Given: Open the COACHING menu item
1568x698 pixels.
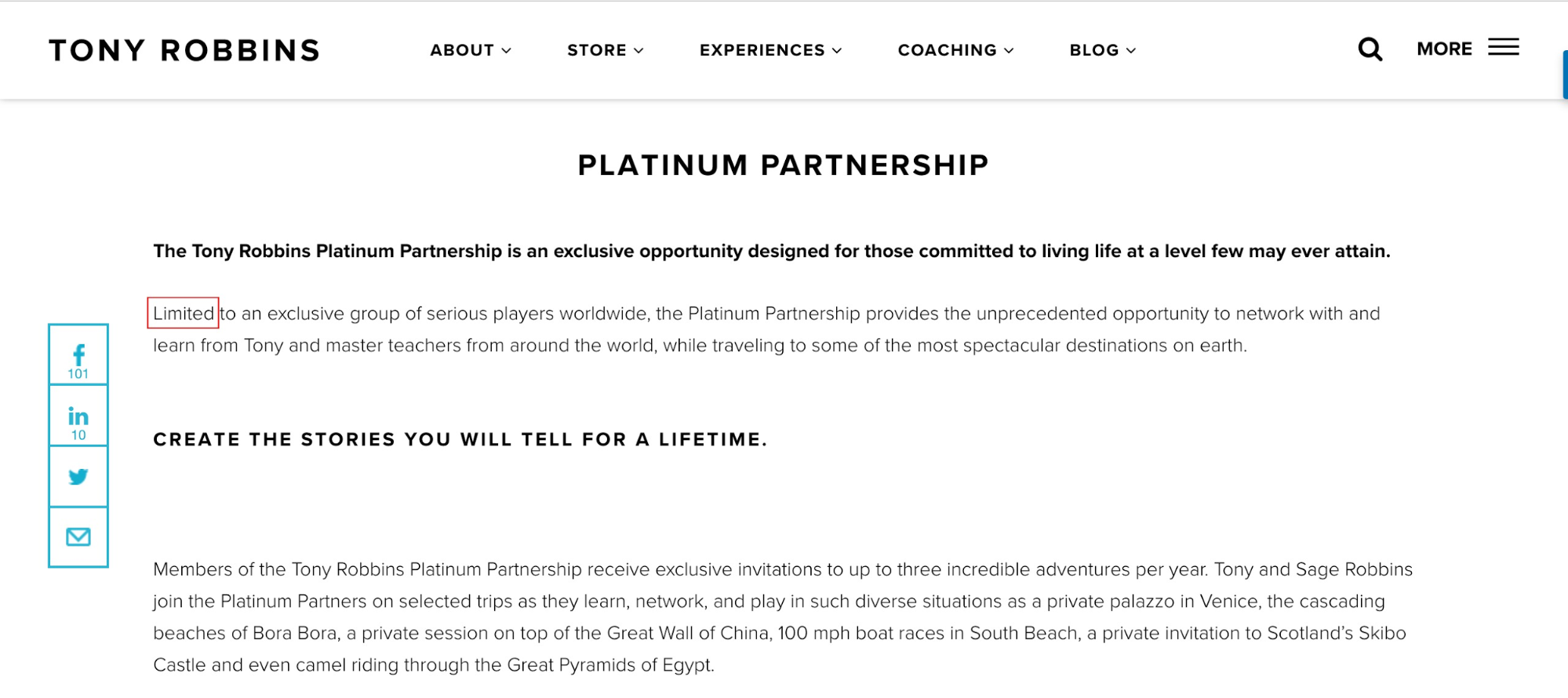Looking at the screenshot, I should (x=948, y=50).
